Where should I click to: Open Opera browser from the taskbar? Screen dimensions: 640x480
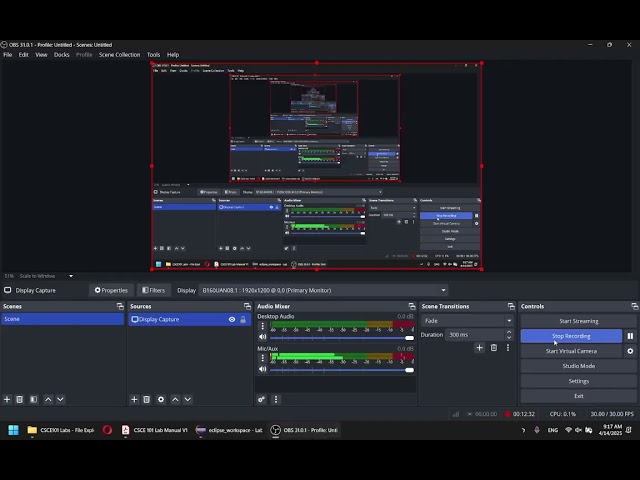point(107,430)
